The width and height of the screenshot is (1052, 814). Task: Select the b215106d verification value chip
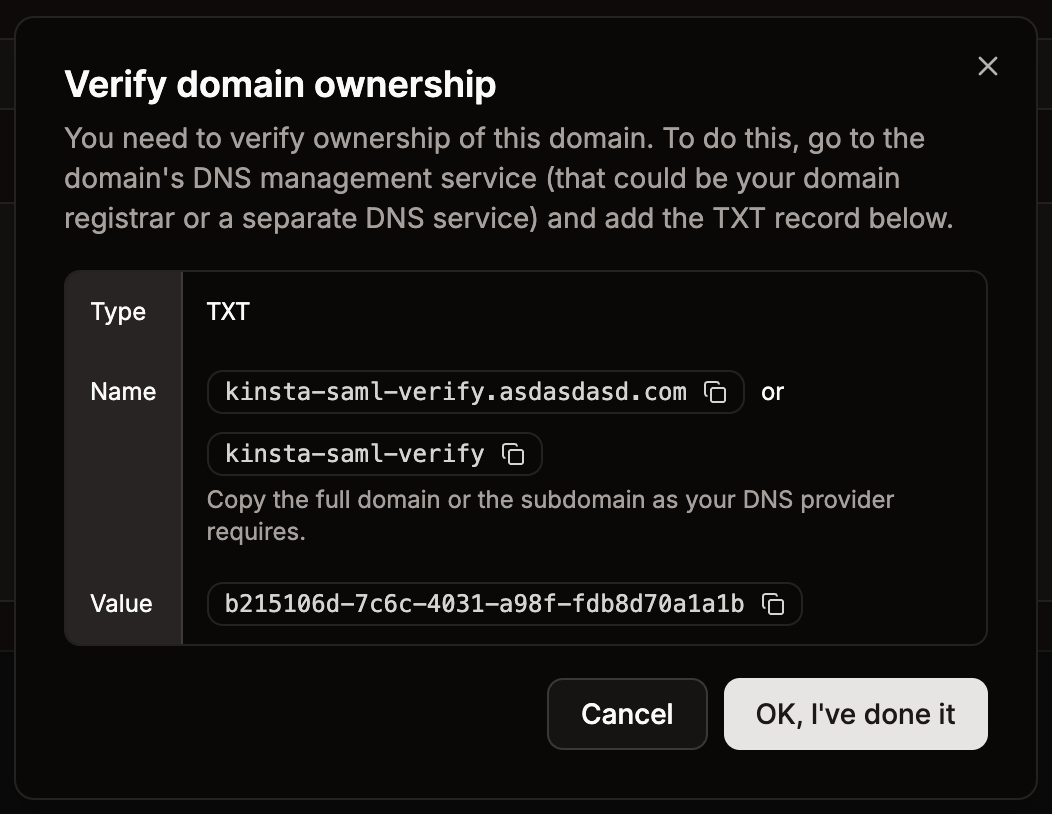(485, 604)
